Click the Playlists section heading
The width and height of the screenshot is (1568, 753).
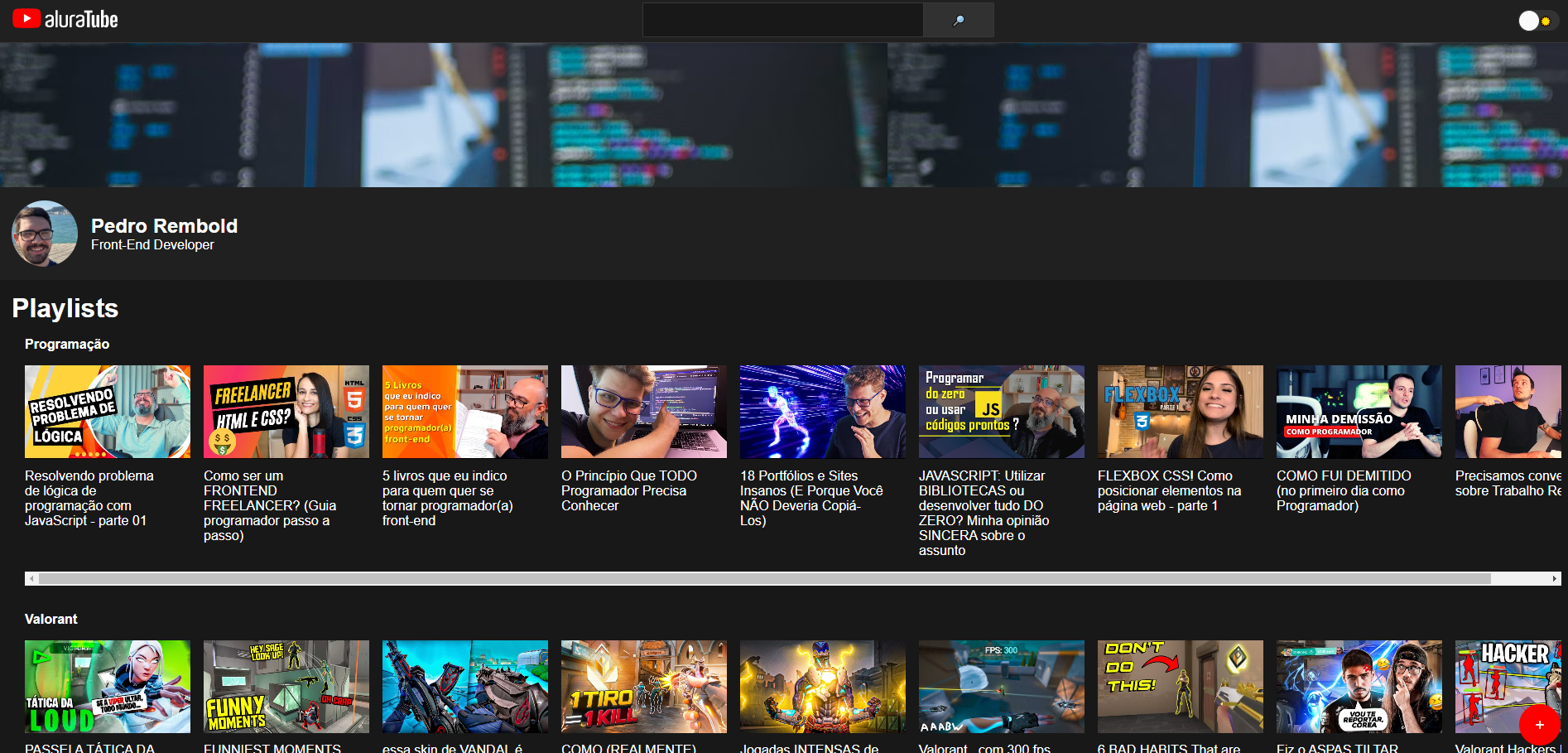65,308
